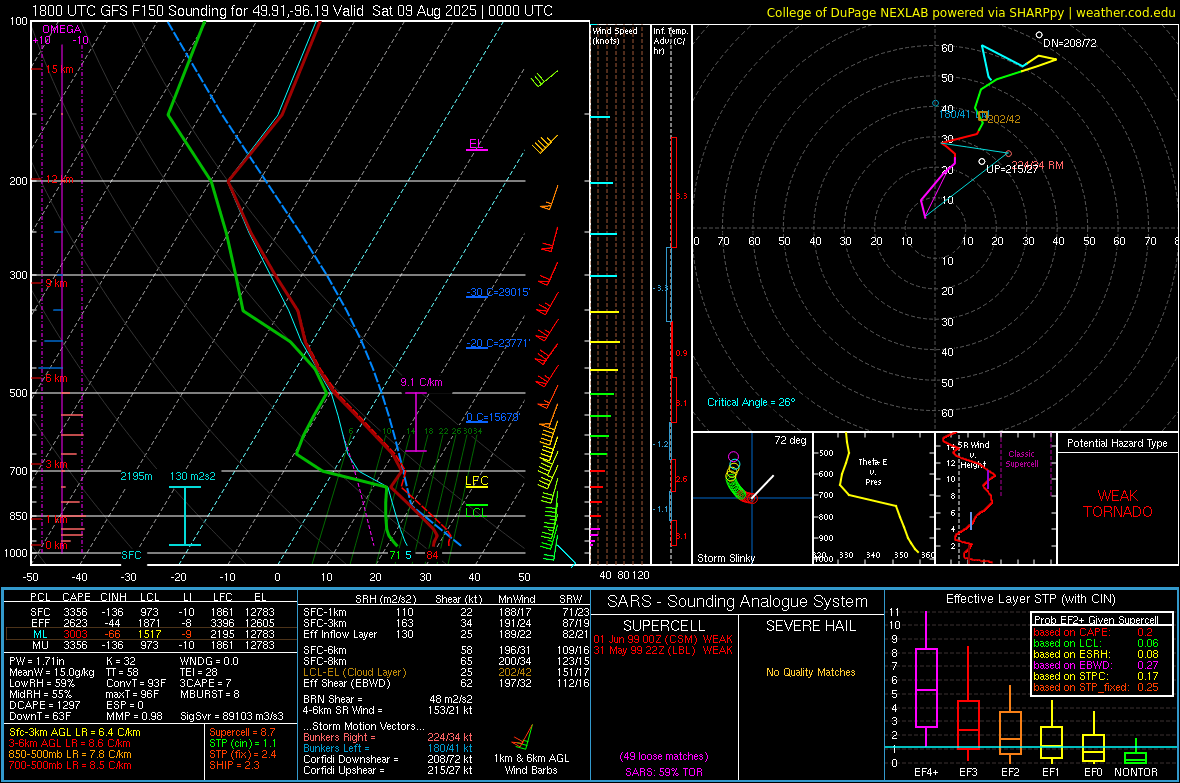Click the weather.cod.edu NEXLAB credit text
Image resolution: width=1180 pixels, height=783 pixels.
coord(970,12)
